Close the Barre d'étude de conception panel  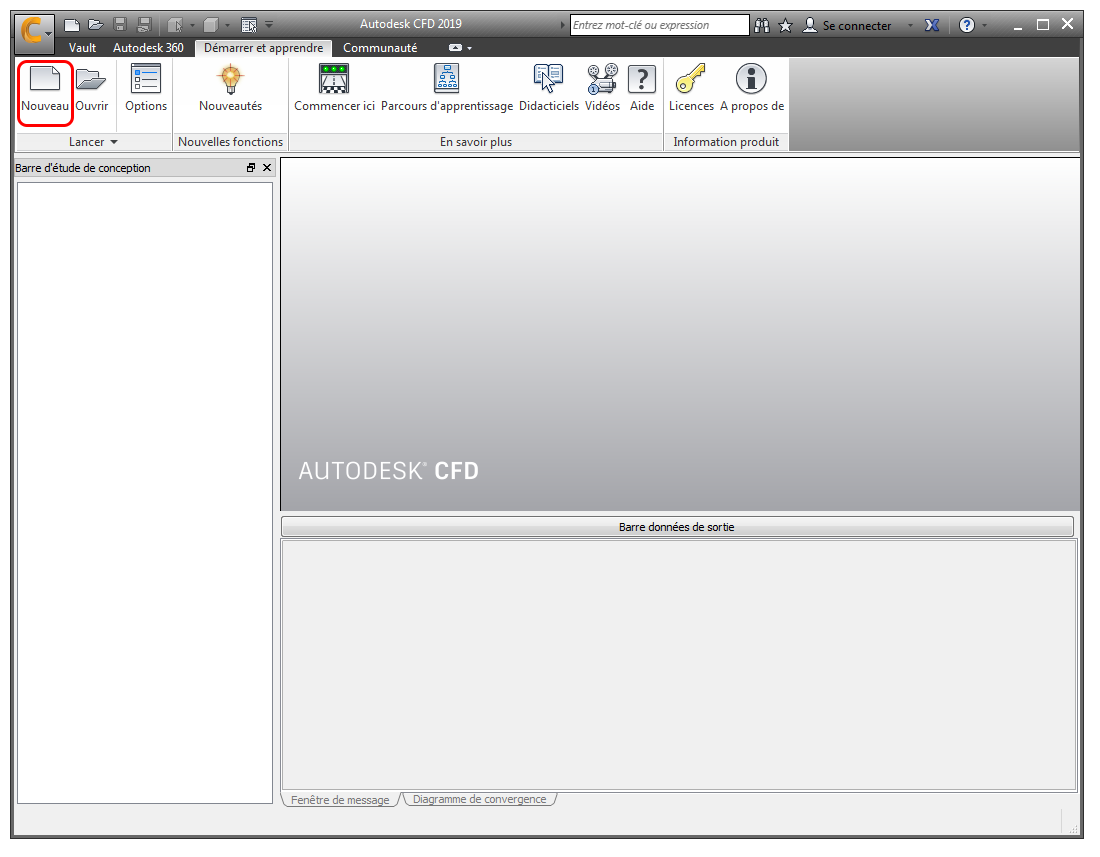(x=267, y=168)
